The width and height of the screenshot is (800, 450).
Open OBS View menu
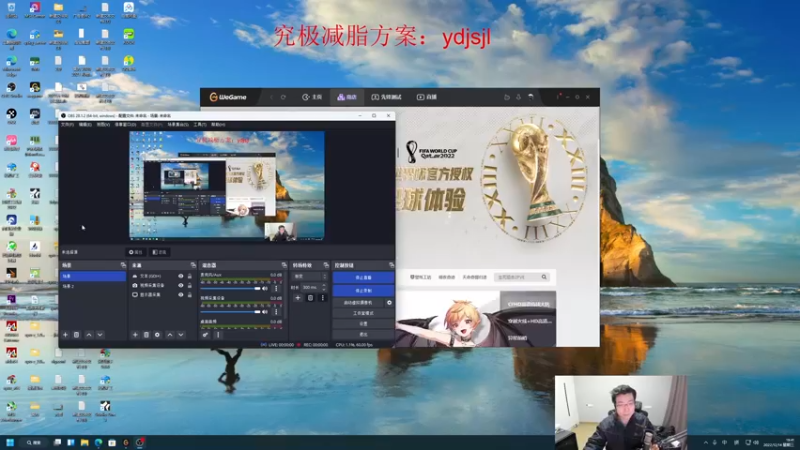pyautogui.click(x=103, y=124)
